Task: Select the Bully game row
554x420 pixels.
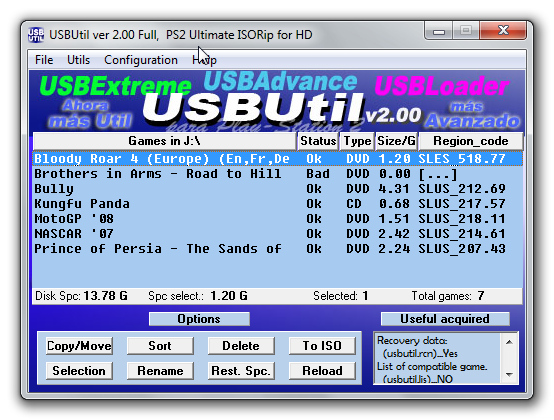Action: point(277,189)
